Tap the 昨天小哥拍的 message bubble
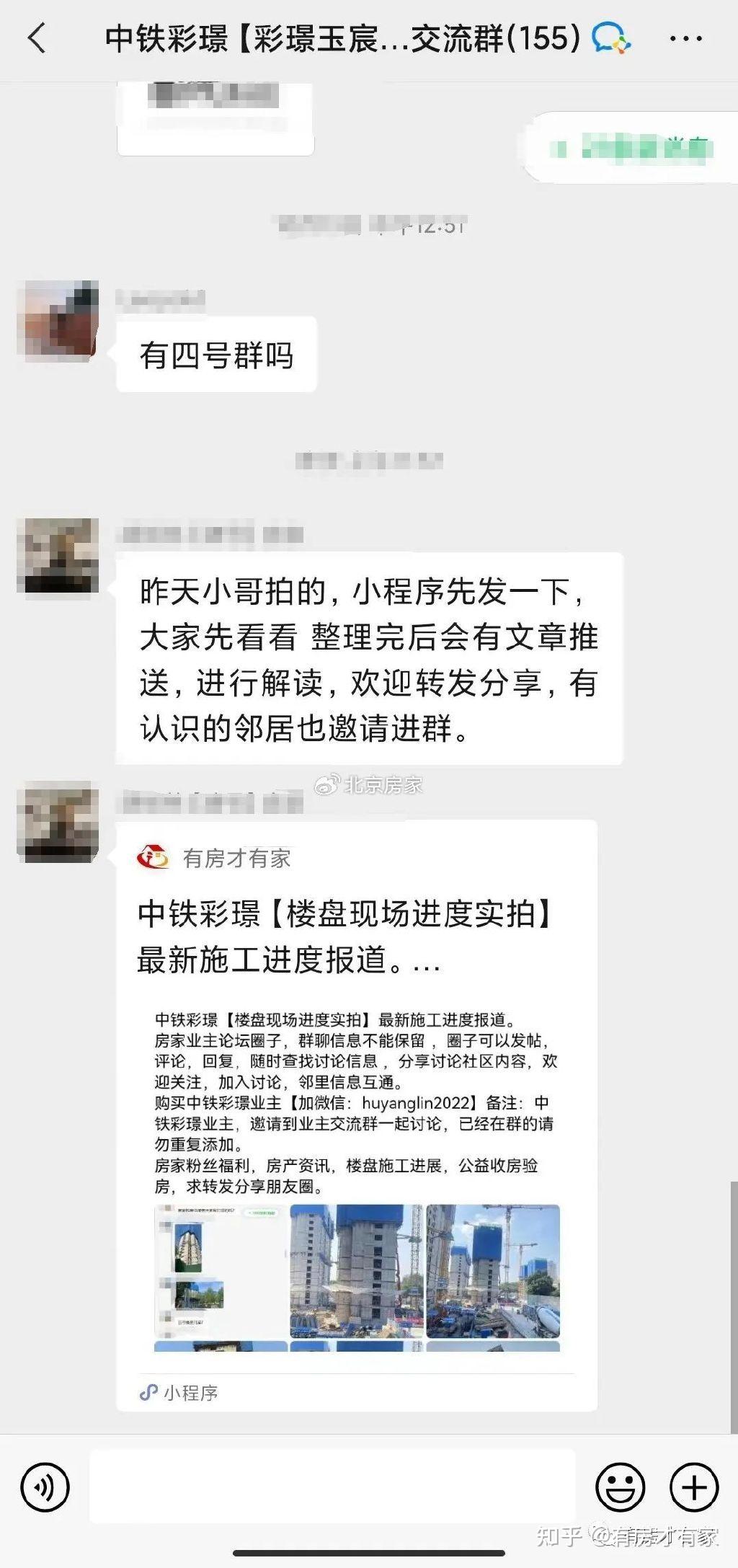This screenshot has width=738, height=1568. point(369,658)
